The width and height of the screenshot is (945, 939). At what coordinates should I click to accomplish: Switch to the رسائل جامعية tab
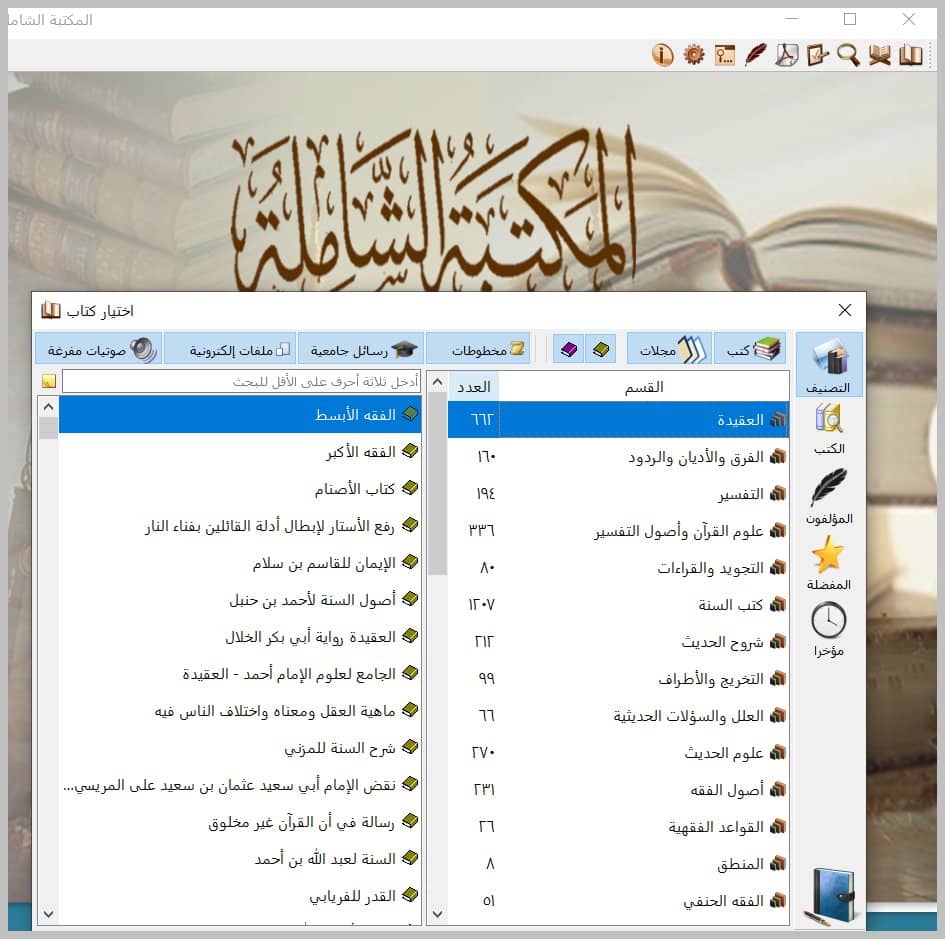click(362, 349)
